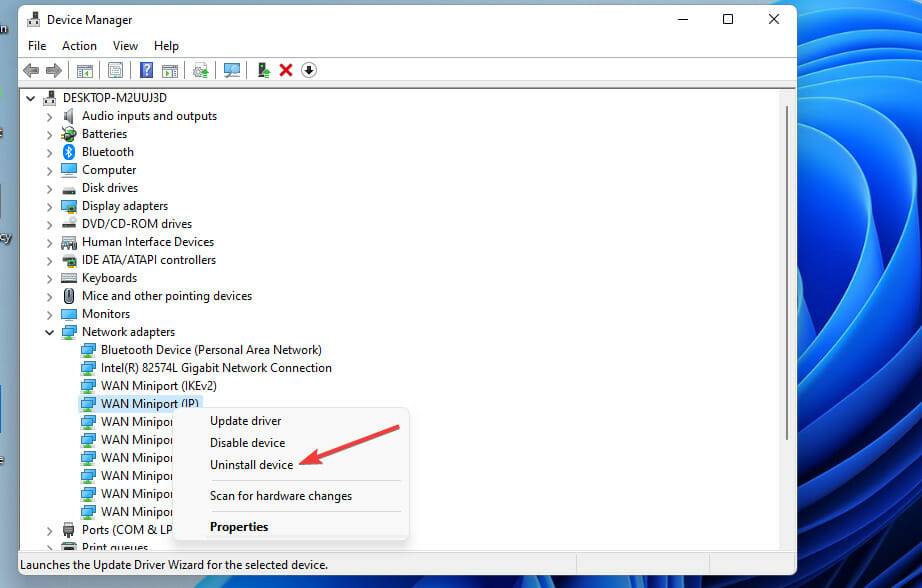Select Bluetooth Device (Personal Area Network)
This screenshot has width=922, height=588.
click(211, 350)
